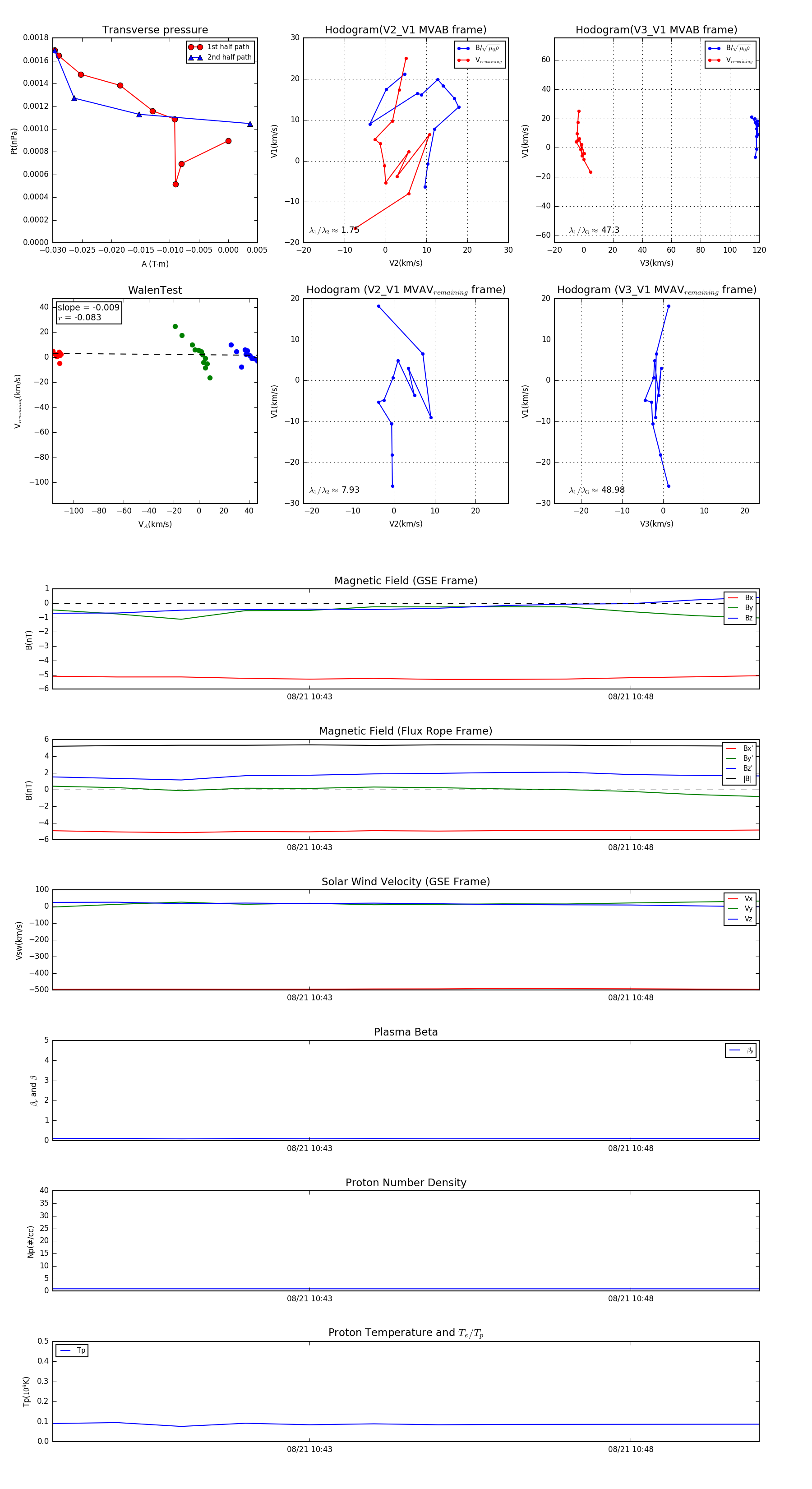The image size is (812, 1489).
Task: Click the Bx legend entry in GSE magnetic field plot
Action: 740,598
